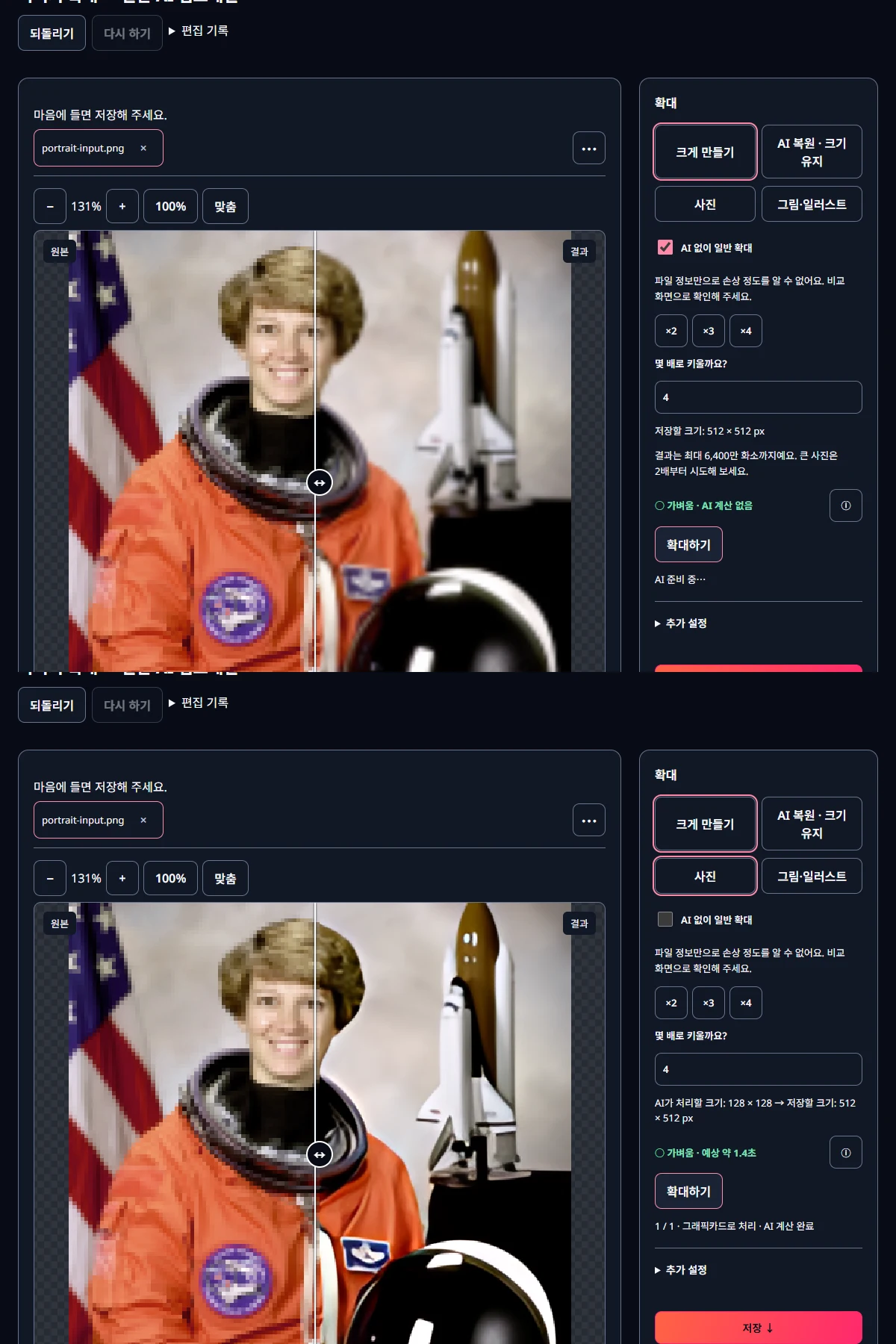Remove portrait-input.png chip in lower capture

click(143, 821)
